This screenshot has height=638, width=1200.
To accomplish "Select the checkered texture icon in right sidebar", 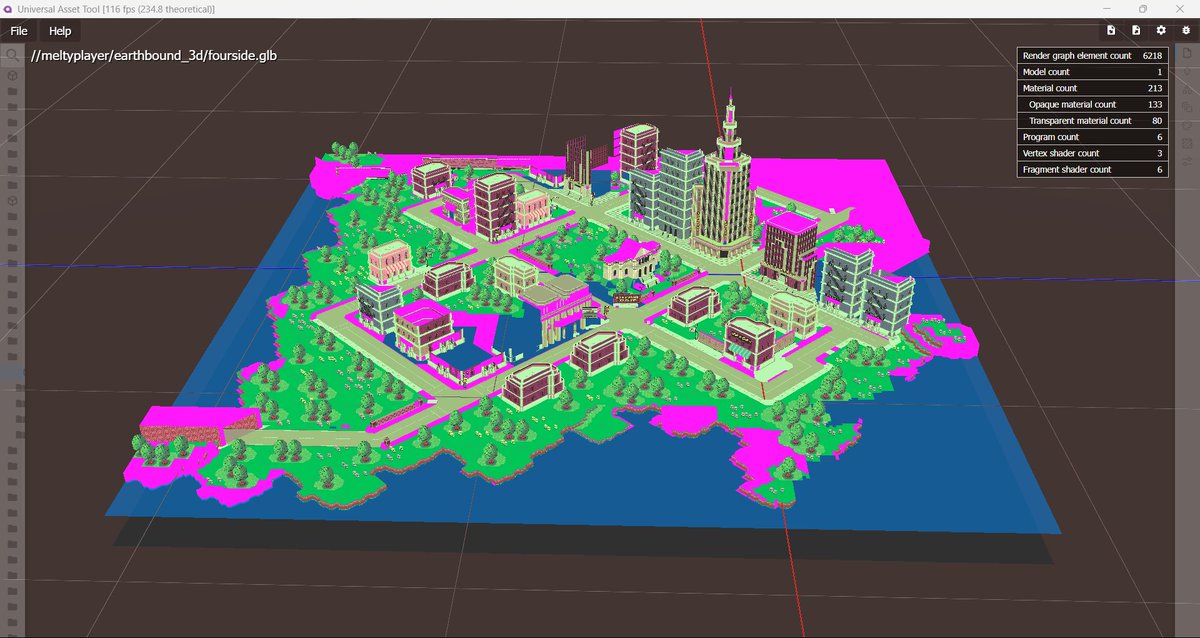I will (x=1187, y=143).
